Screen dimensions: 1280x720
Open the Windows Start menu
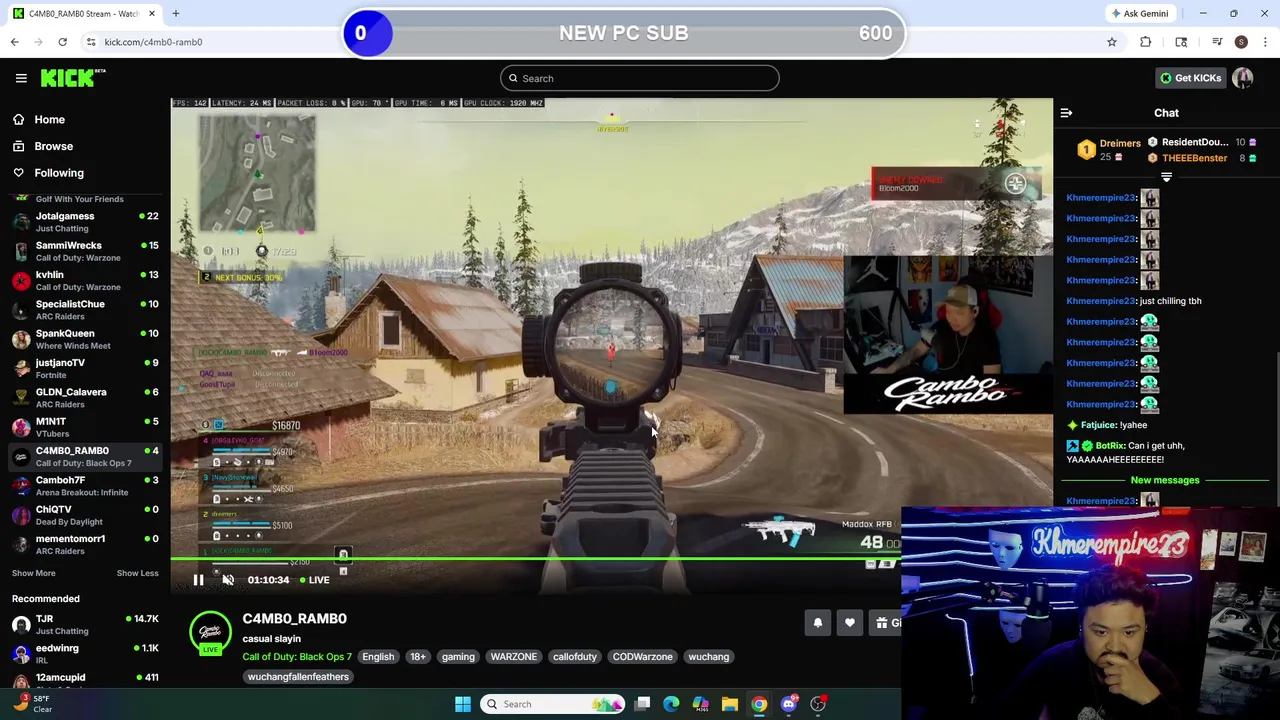click(x=462, y=704)
